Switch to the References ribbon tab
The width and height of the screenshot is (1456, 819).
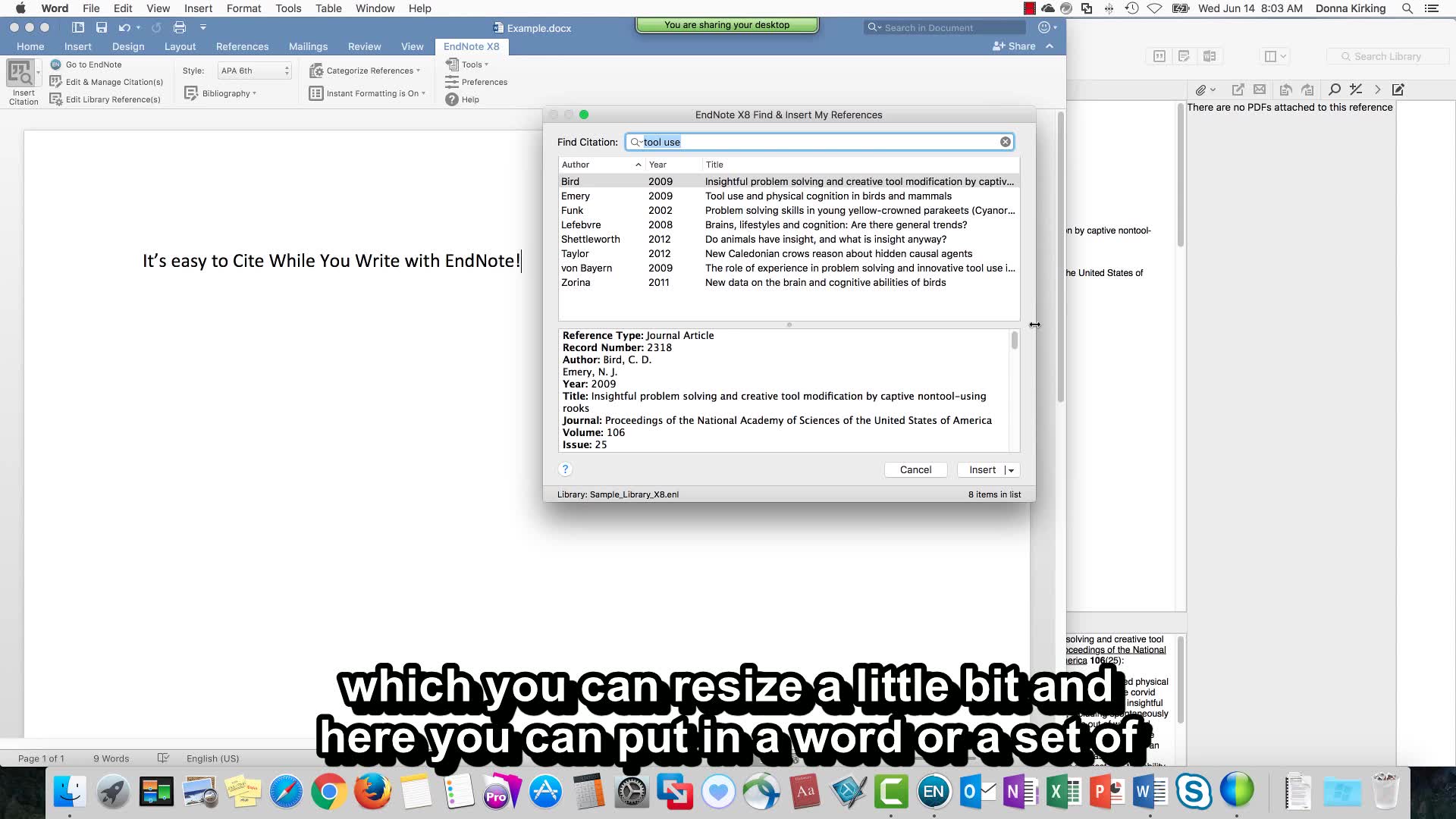click(x=242, y=46)
